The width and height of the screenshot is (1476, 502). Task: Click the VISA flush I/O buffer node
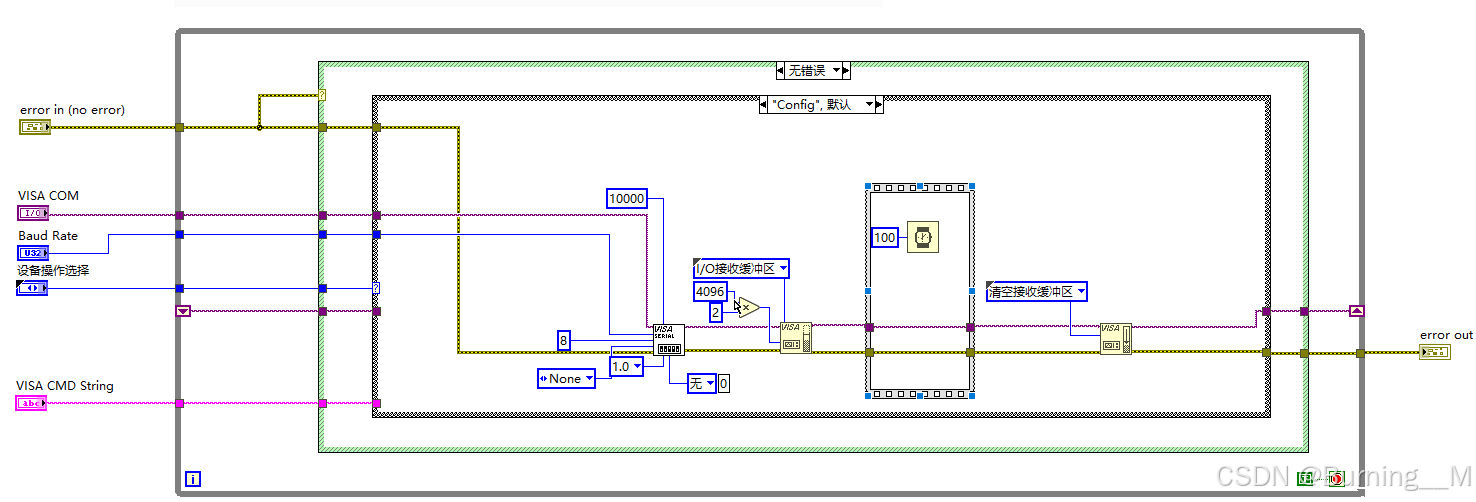[x=1116, y=338]
